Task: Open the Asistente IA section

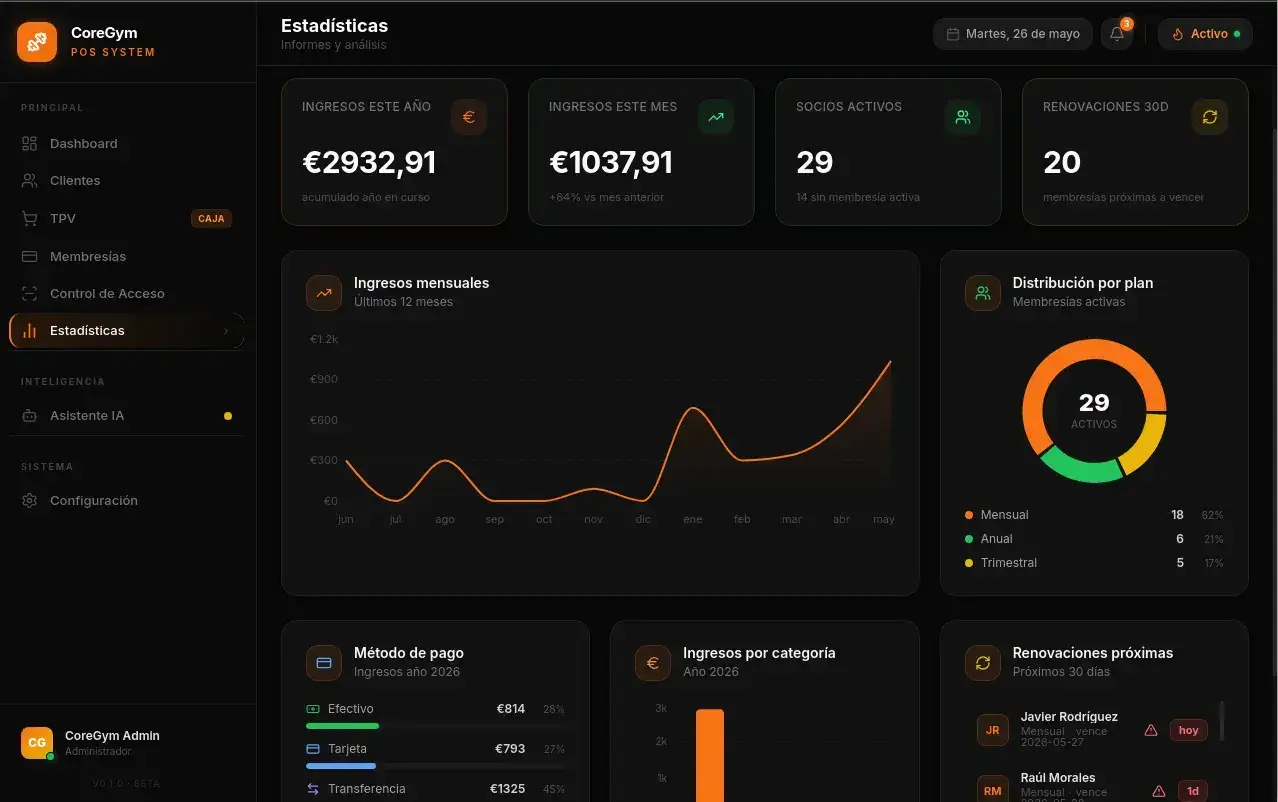Action: (126, 415)
